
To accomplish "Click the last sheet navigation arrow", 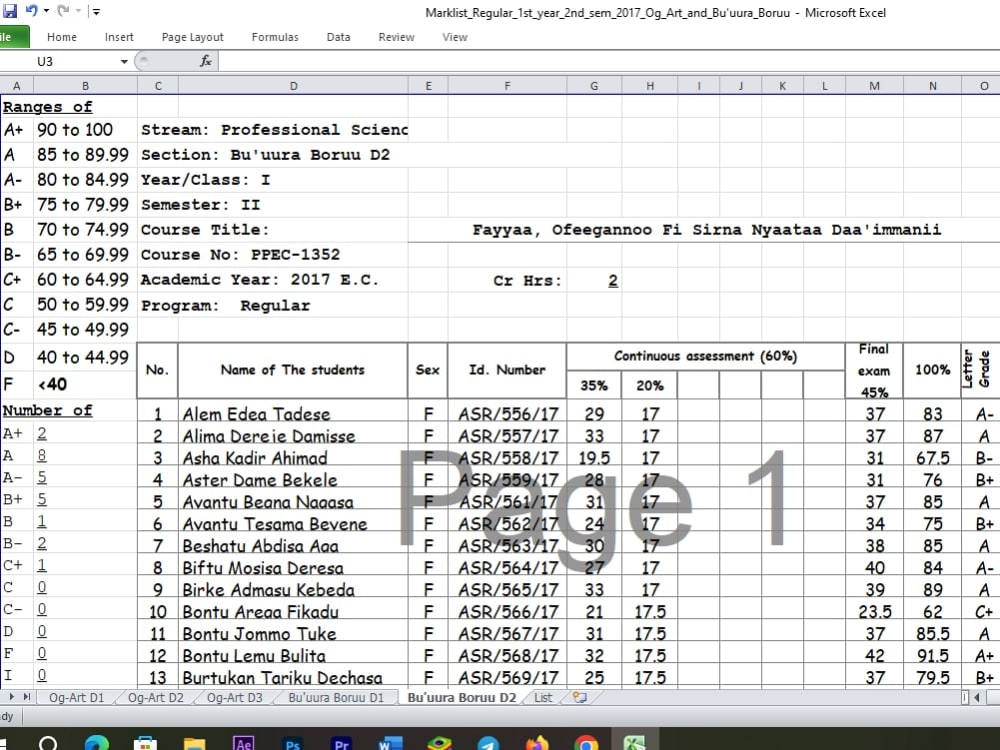I will (x=27, y=697).
